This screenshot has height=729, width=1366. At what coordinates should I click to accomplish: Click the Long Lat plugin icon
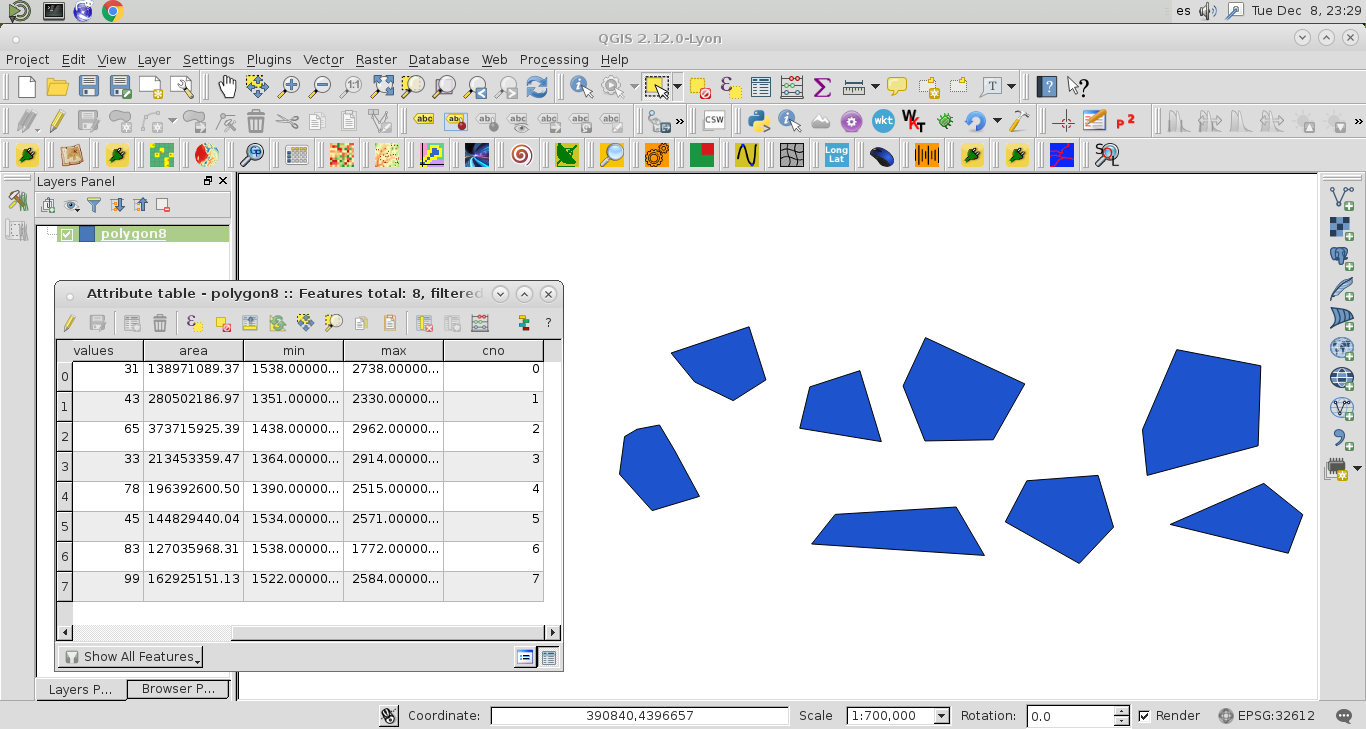(x=837, y=155)
